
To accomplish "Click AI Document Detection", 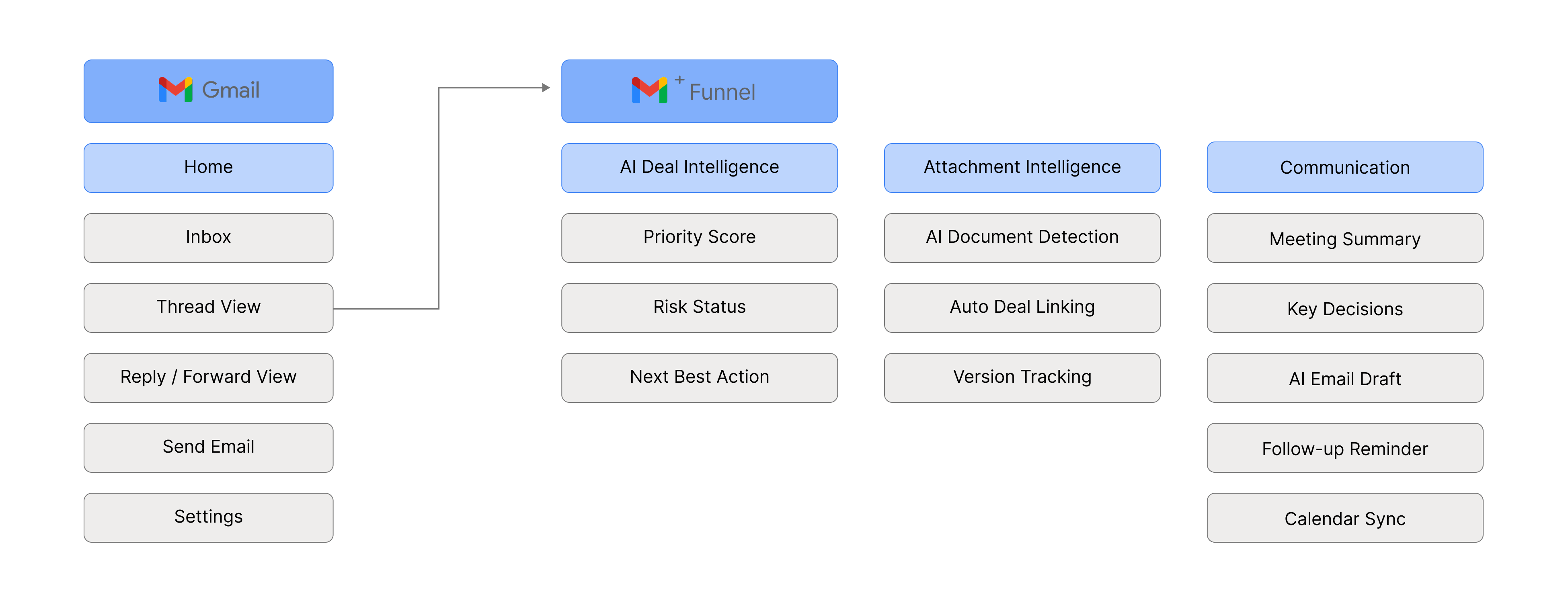I will 1021,237.
